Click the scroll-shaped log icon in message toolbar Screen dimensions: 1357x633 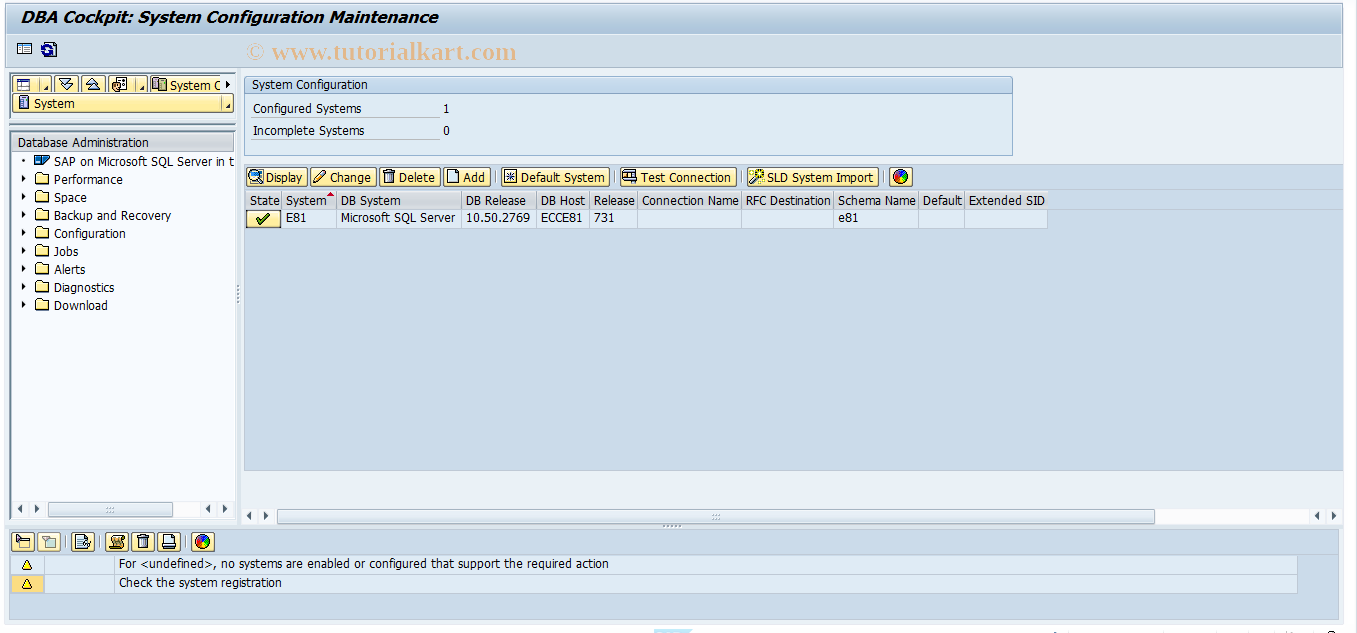[117, 542]
